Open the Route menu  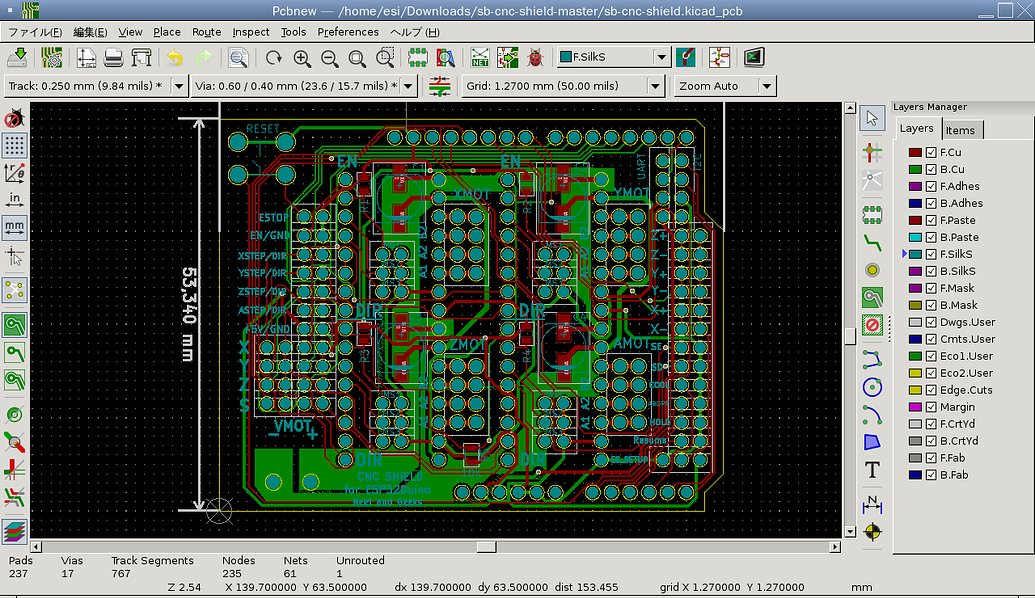[205, 32]
